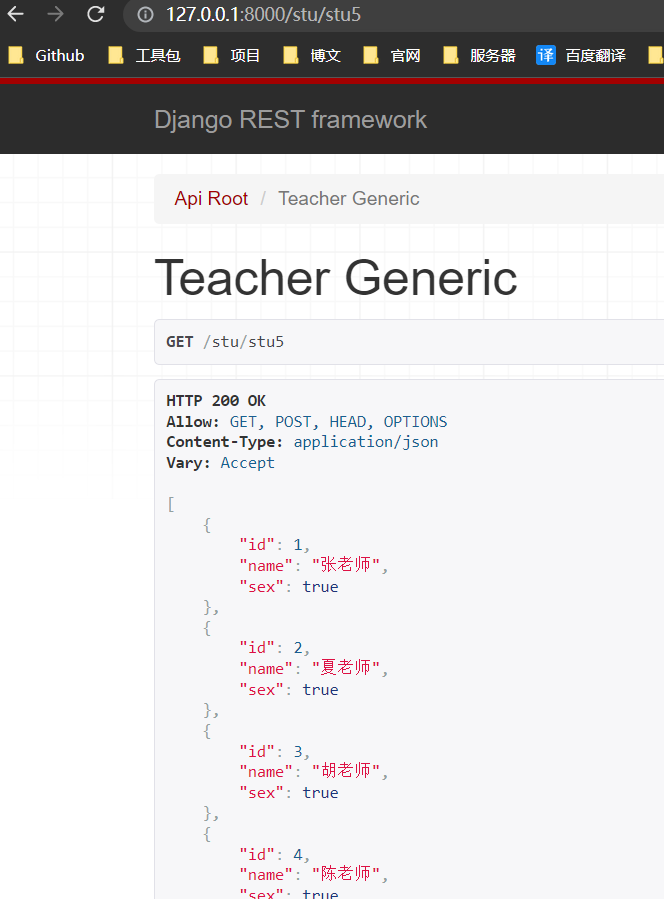Click the Django REST framework brand link
Screen dimensions: 664x899
coord(290,120)
